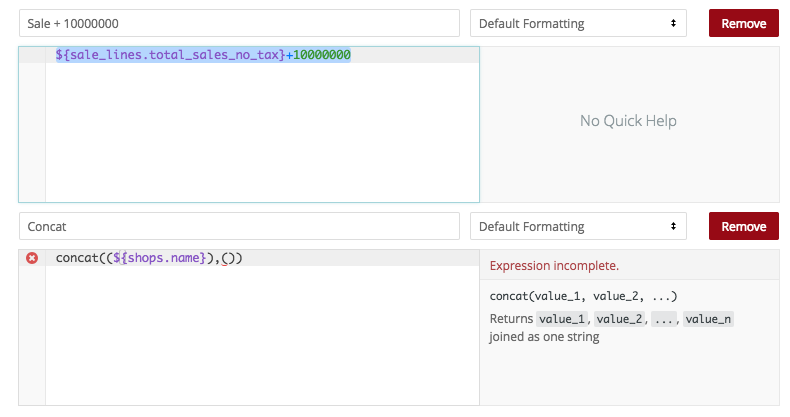790x417 pixels.
Task: Click the 'No Quick Help' text
Action: [628, 120]
